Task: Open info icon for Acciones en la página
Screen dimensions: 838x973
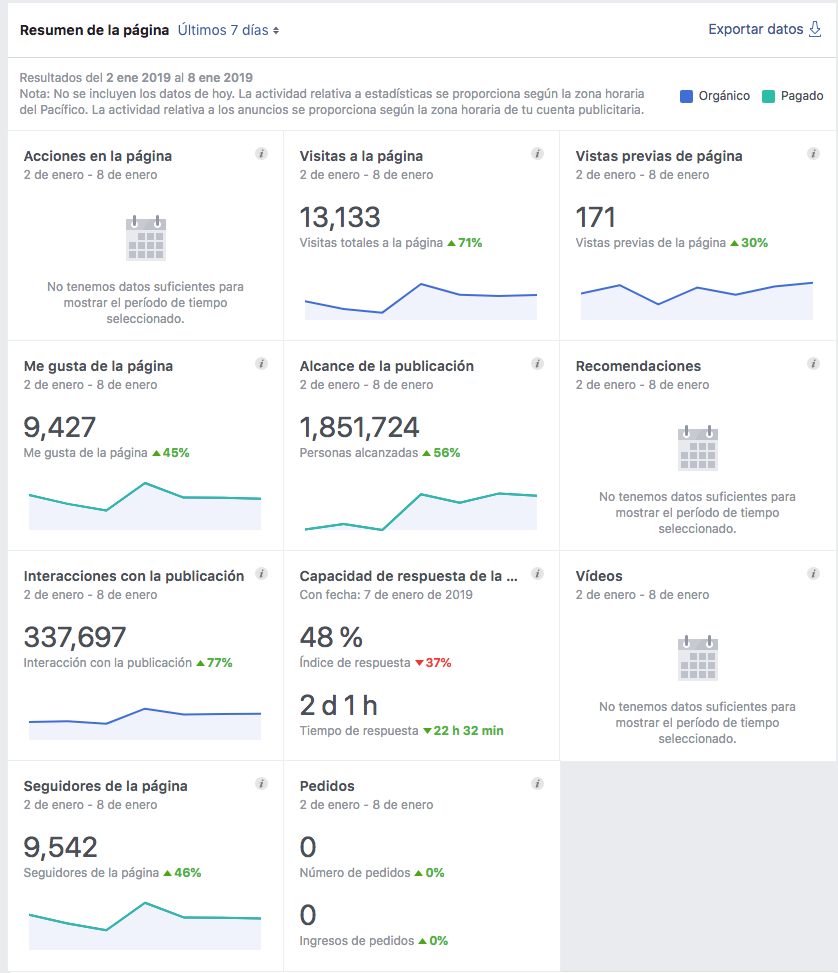Action: tap(261, 153)
